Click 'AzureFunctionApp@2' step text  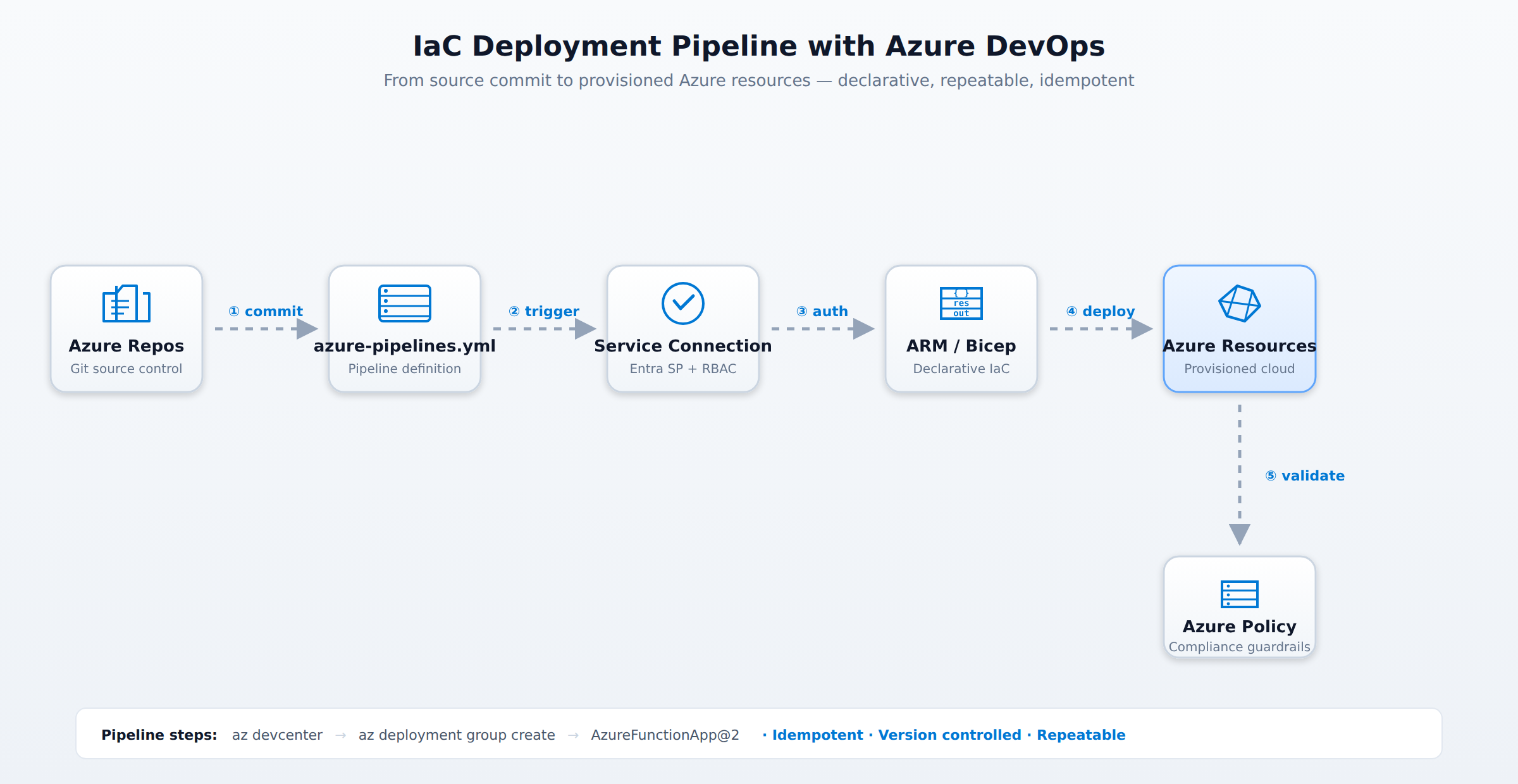coord(665,735)
